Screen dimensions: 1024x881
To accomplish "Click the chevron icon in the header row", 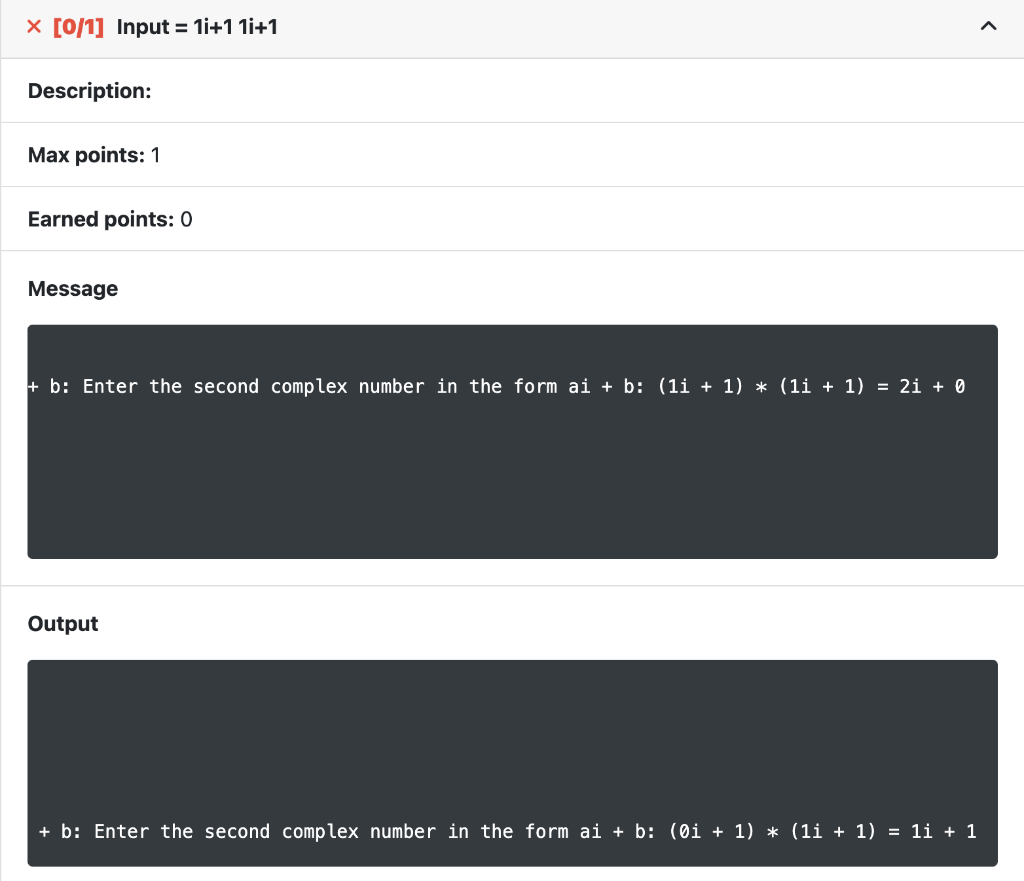I will click(989, 26).
